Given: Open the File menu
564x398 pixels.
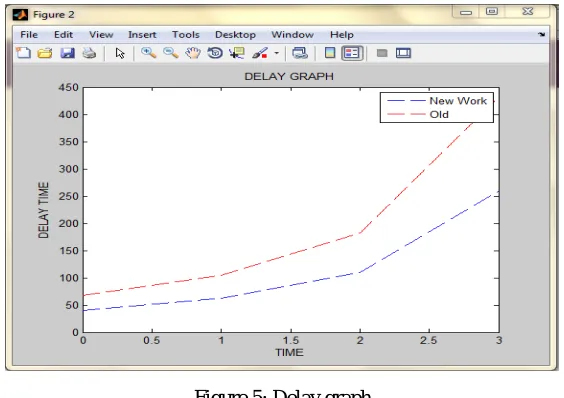Looking at the screenshot, I should pos(29,35).
